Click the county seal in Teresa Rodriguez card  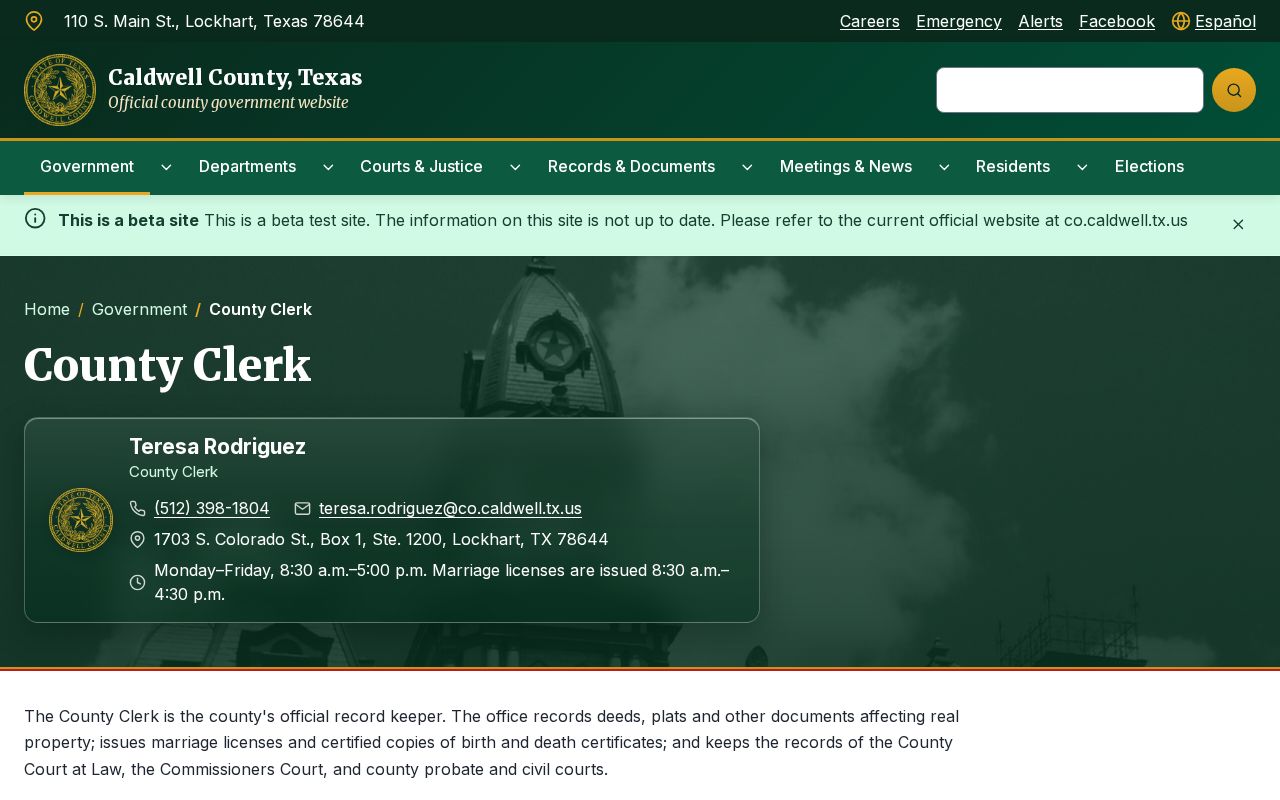(x=81, y=520)
